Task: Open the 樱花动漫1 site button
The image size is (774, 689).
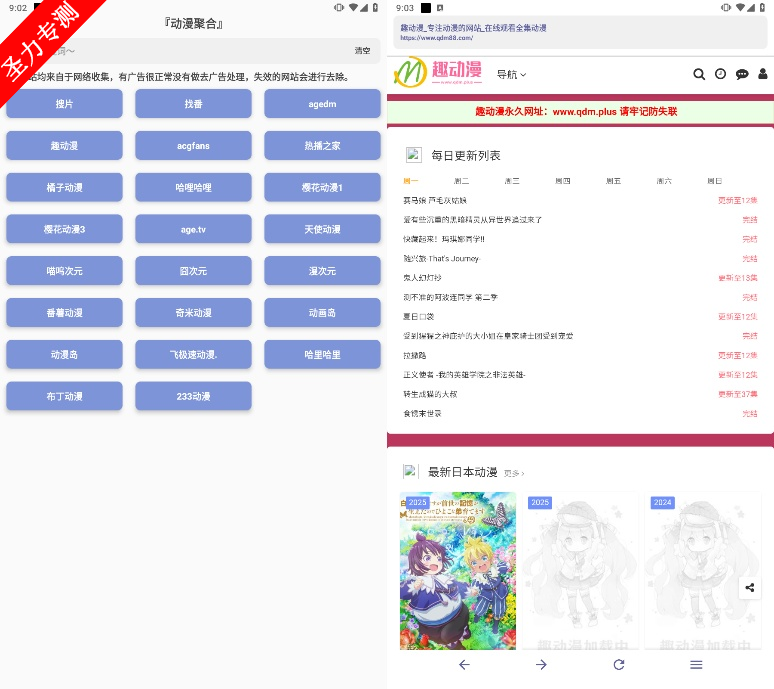Action: pyautogui.click(x=322, y=188)
